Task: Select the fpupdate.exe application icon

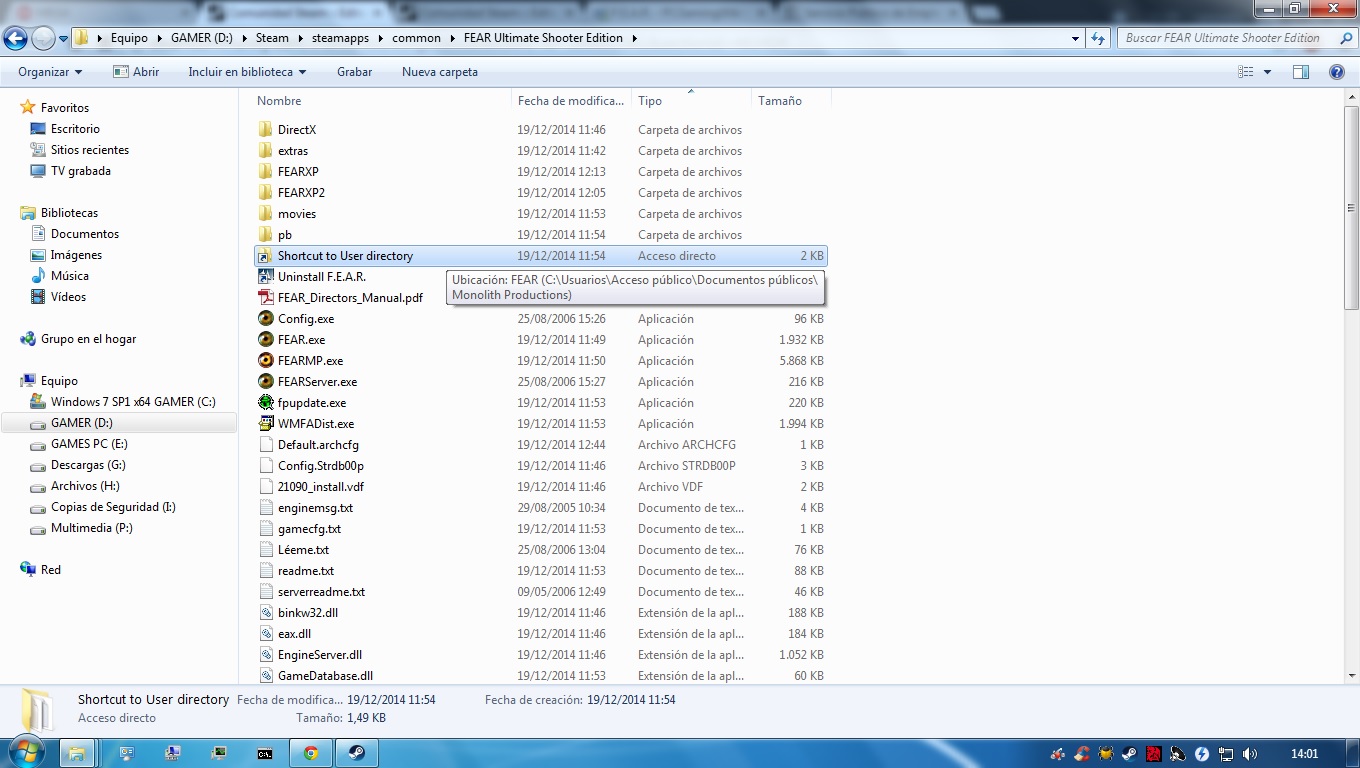Action: pyautogui.click(x=265, y=403)
